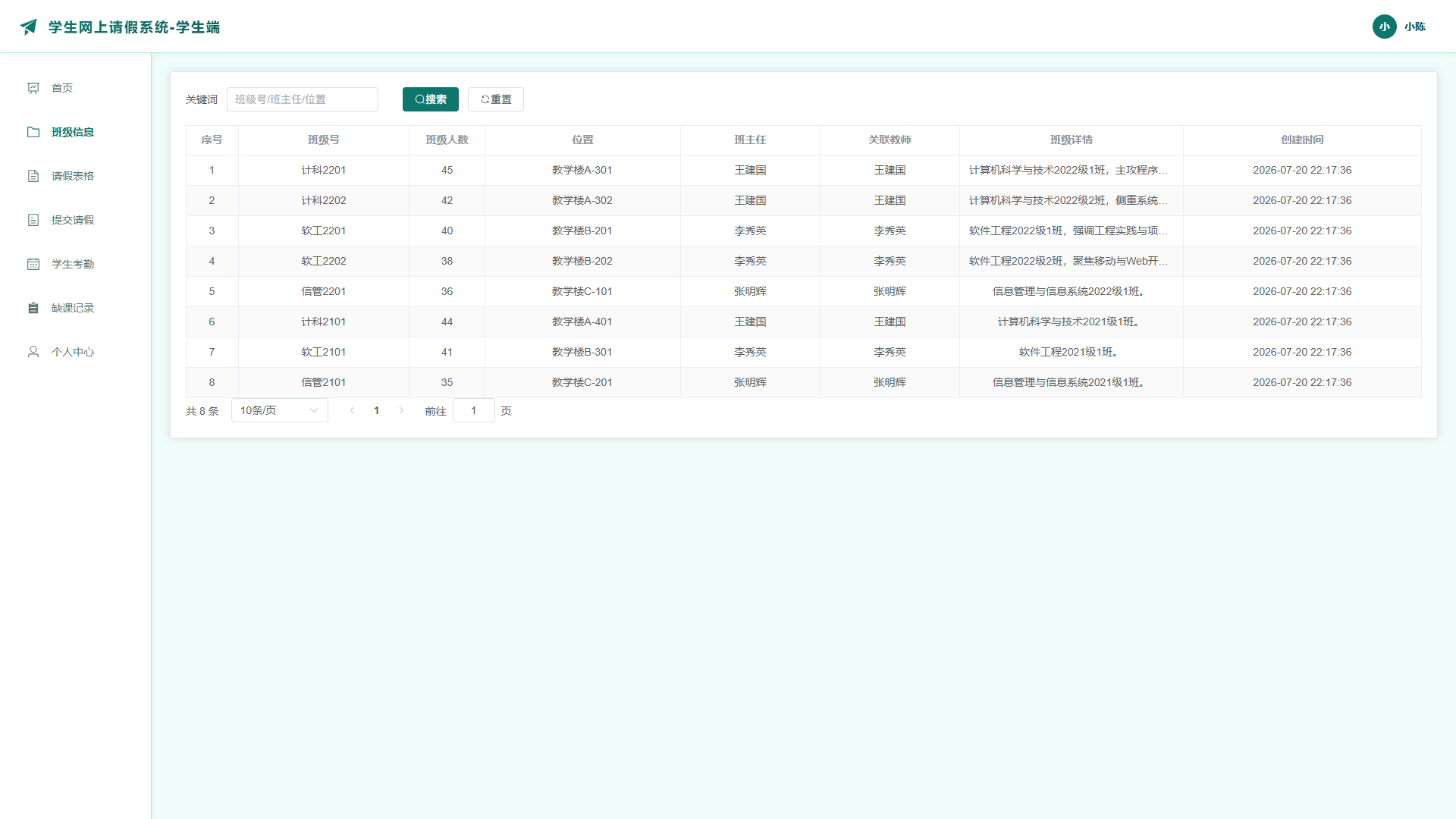The width and height of the screenshot is (1456, 819).
Task: Open the 提交请假 menu item
Action: coord(76,220)
